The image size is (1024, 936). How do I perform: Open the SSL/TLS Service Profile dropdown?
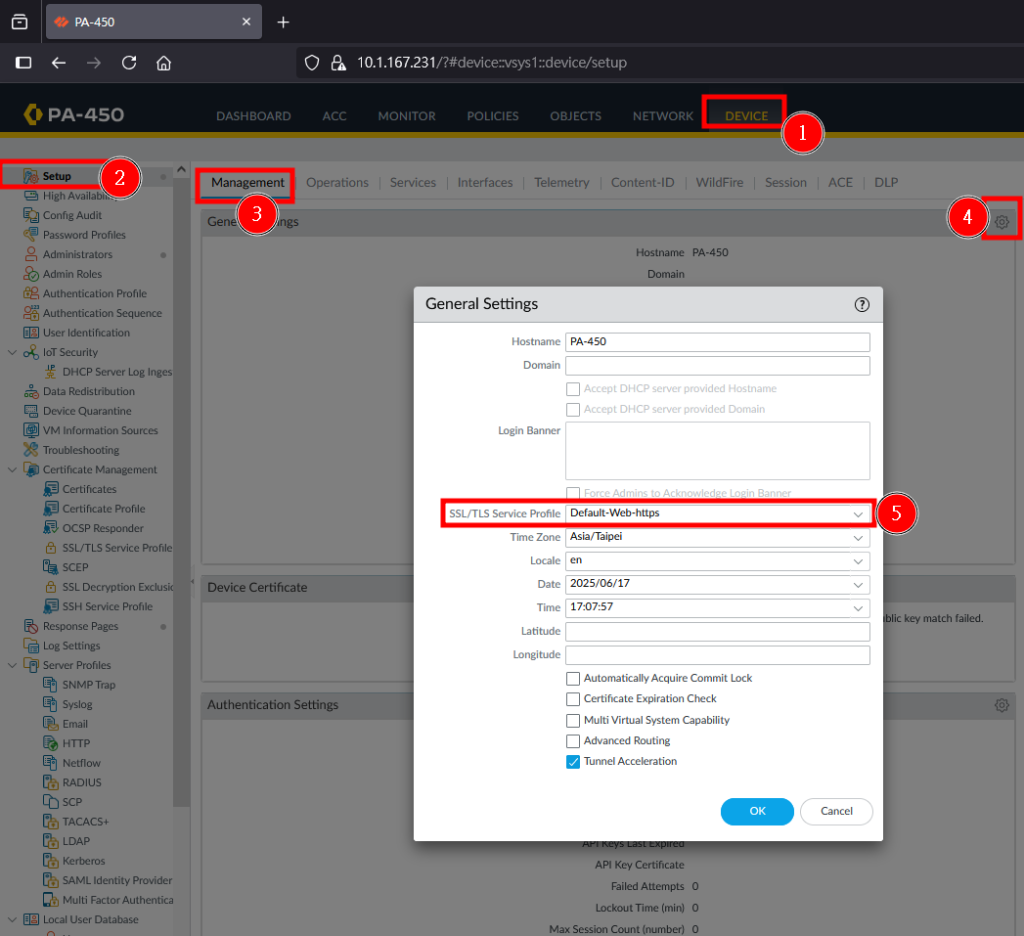click(x=858, y=514)
